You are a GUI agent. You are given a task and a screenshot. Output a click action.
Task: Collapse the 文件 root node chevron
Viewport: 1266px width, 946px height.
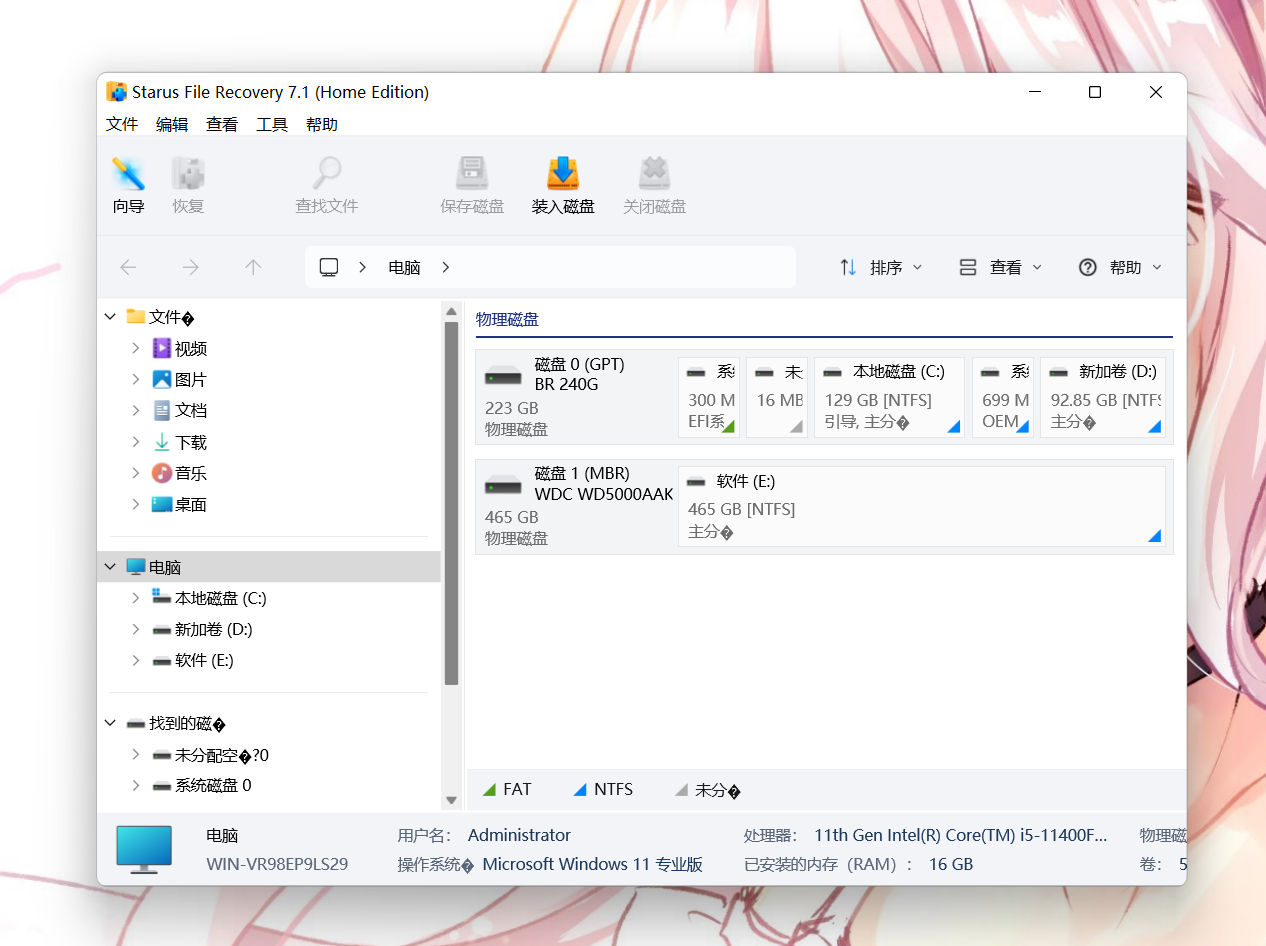[110, 317]
